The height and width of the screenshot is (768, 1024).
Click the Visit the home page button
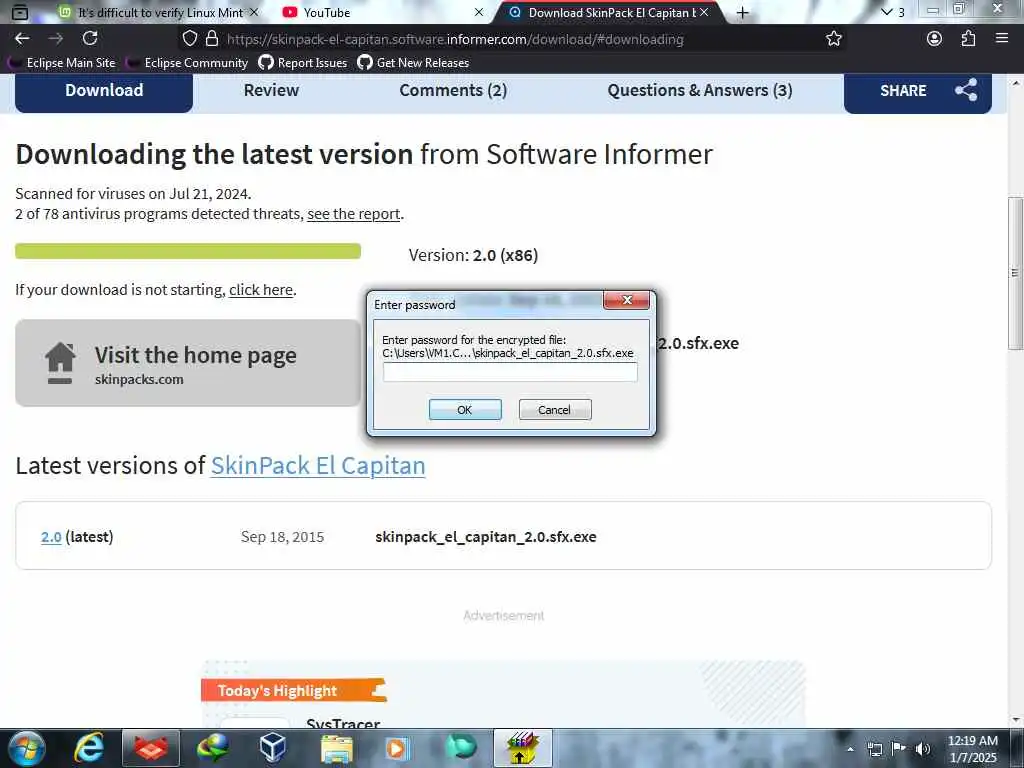click(x=188, y=363)
